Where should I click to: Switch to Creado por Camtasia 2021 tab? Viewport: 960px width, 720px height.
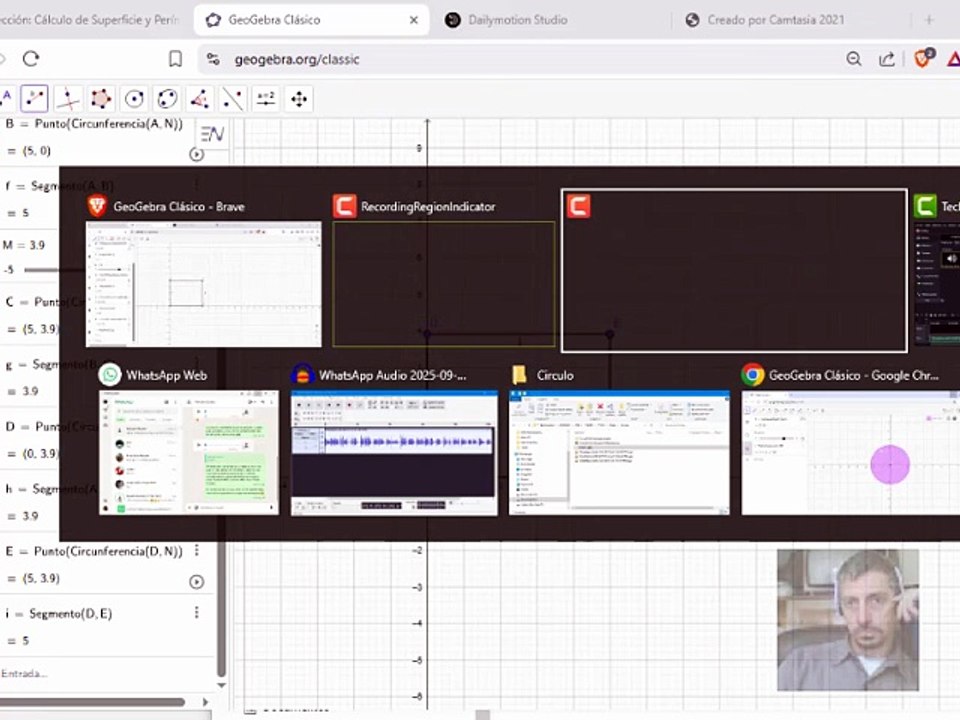click(776, 20)
